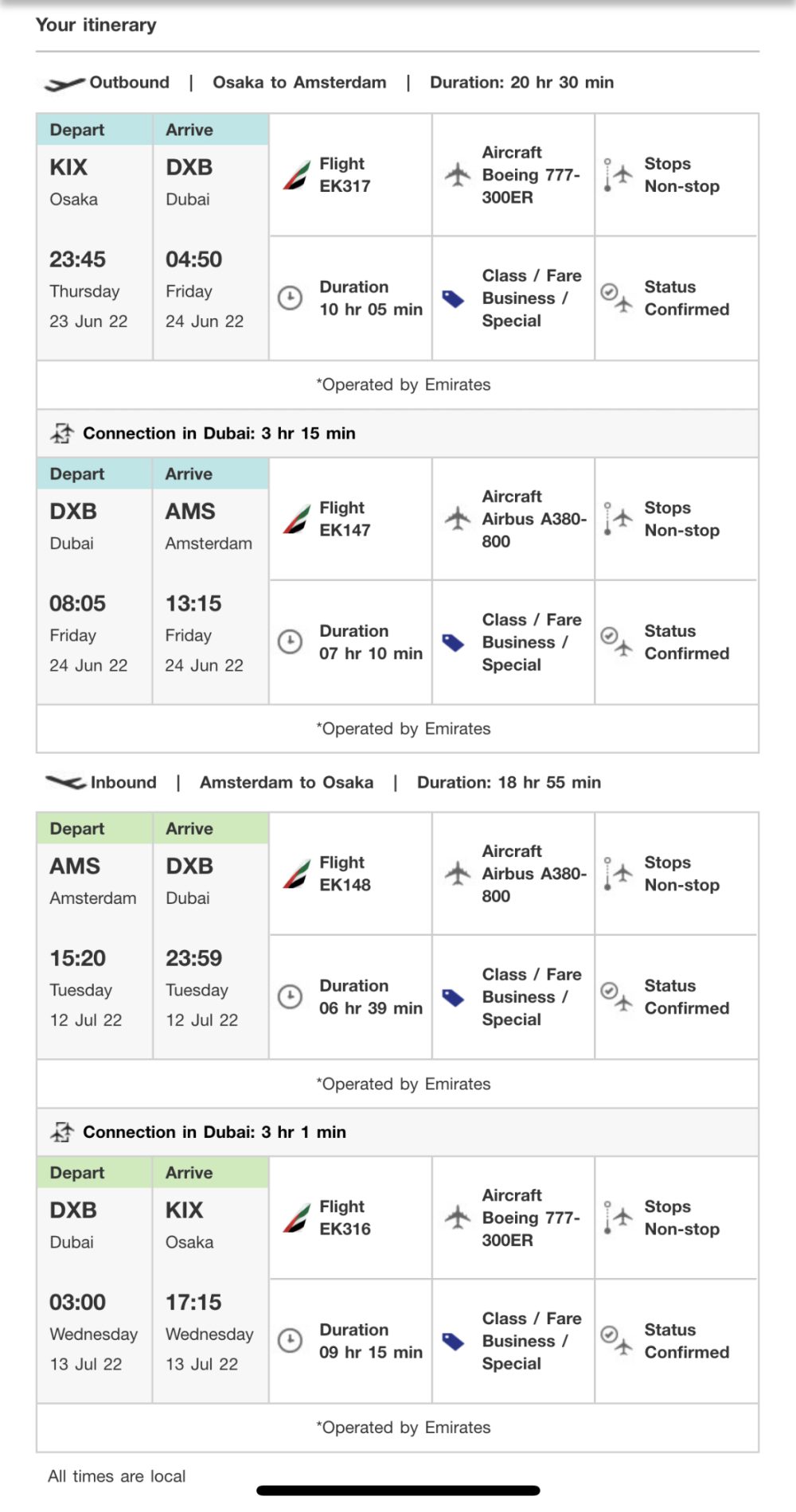Click the connection icon for Dubai 3 hr 1 min
Screen dimensions: 796x1512
62,1132
